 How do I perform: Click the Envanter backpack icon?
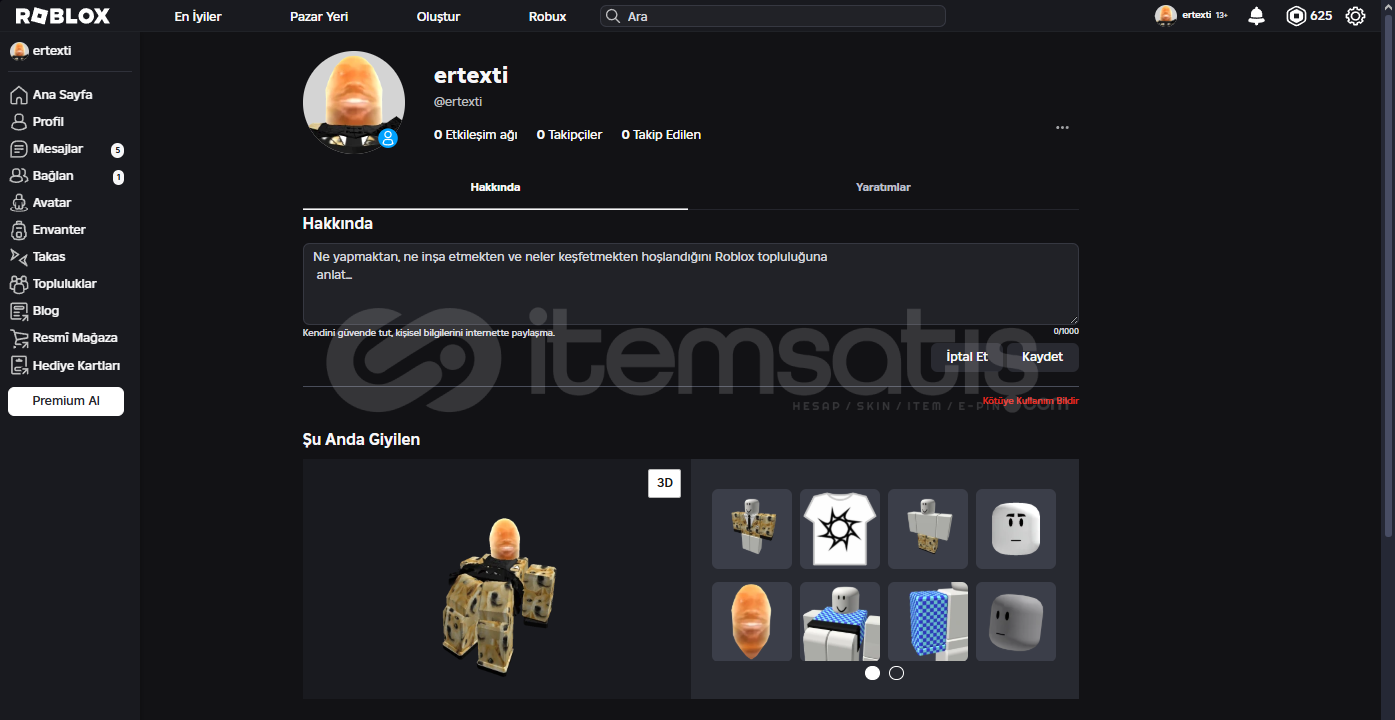[x=18, y=230]
